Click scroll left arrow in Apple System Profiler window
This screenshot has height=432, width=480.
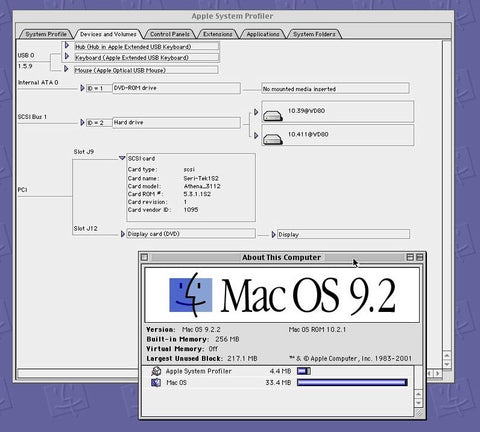pyautogui.click(x=430, y=373)
